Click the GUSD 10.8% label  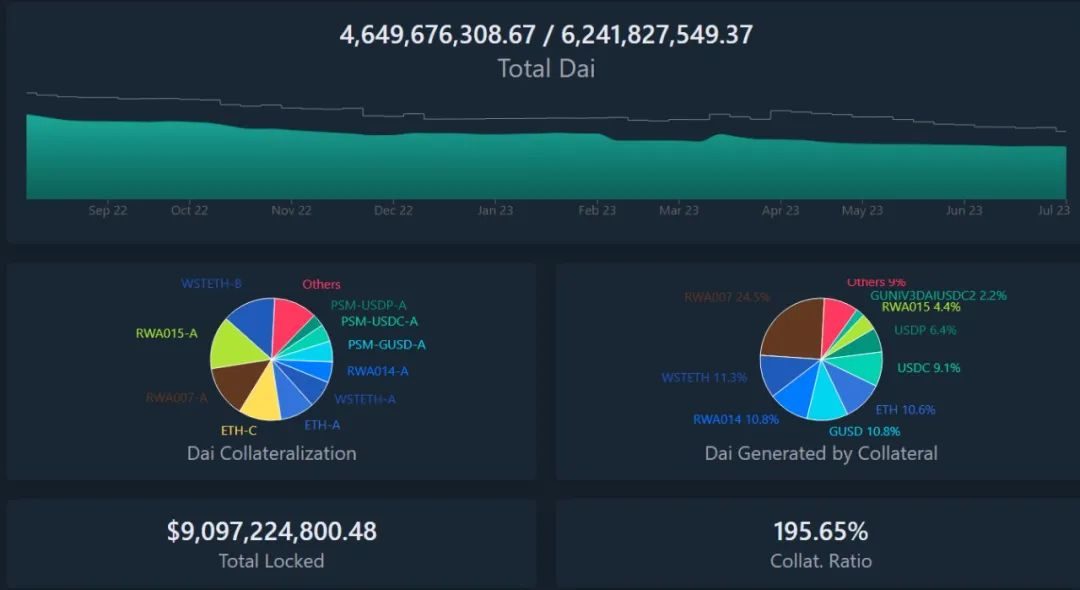[x=864, y=432]
